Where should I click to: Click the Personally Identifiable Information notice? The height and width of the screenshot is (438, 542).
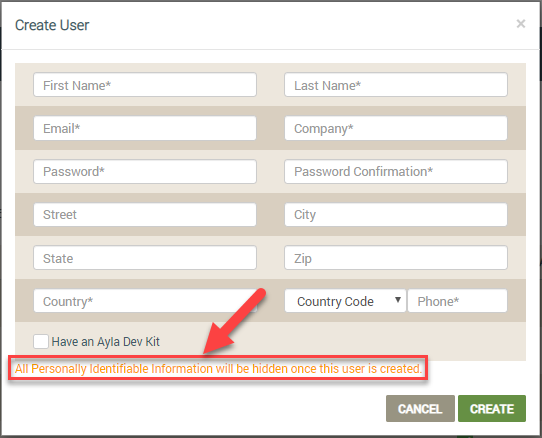point(218,369)
